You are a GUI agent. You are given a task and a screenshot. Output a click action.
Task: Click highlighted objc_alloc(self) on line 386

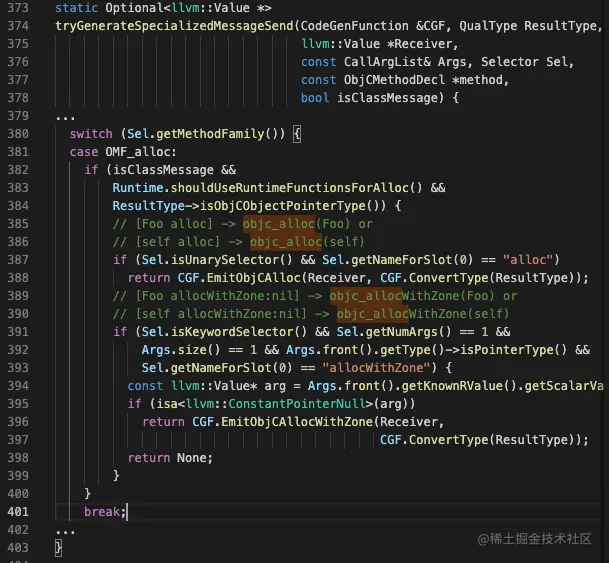coord(307,242)
